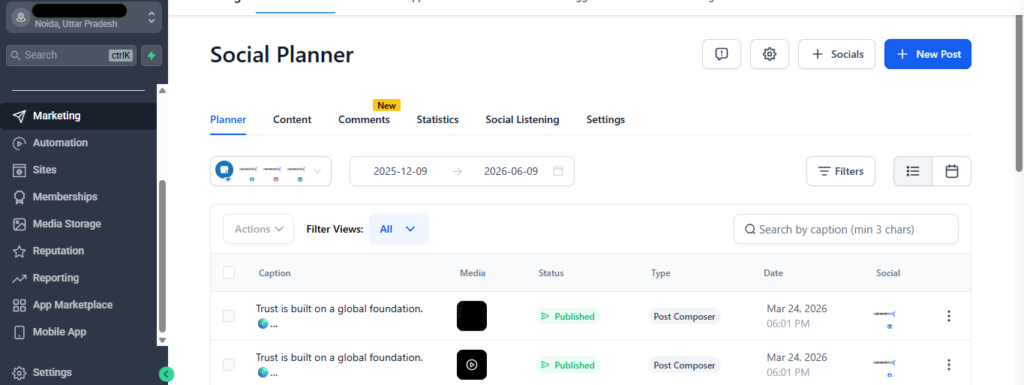Check the first Trust post row
Image resolution: width=1024 pixels, height=385 pixels.
pyautogui.click(x=229, y=316)
